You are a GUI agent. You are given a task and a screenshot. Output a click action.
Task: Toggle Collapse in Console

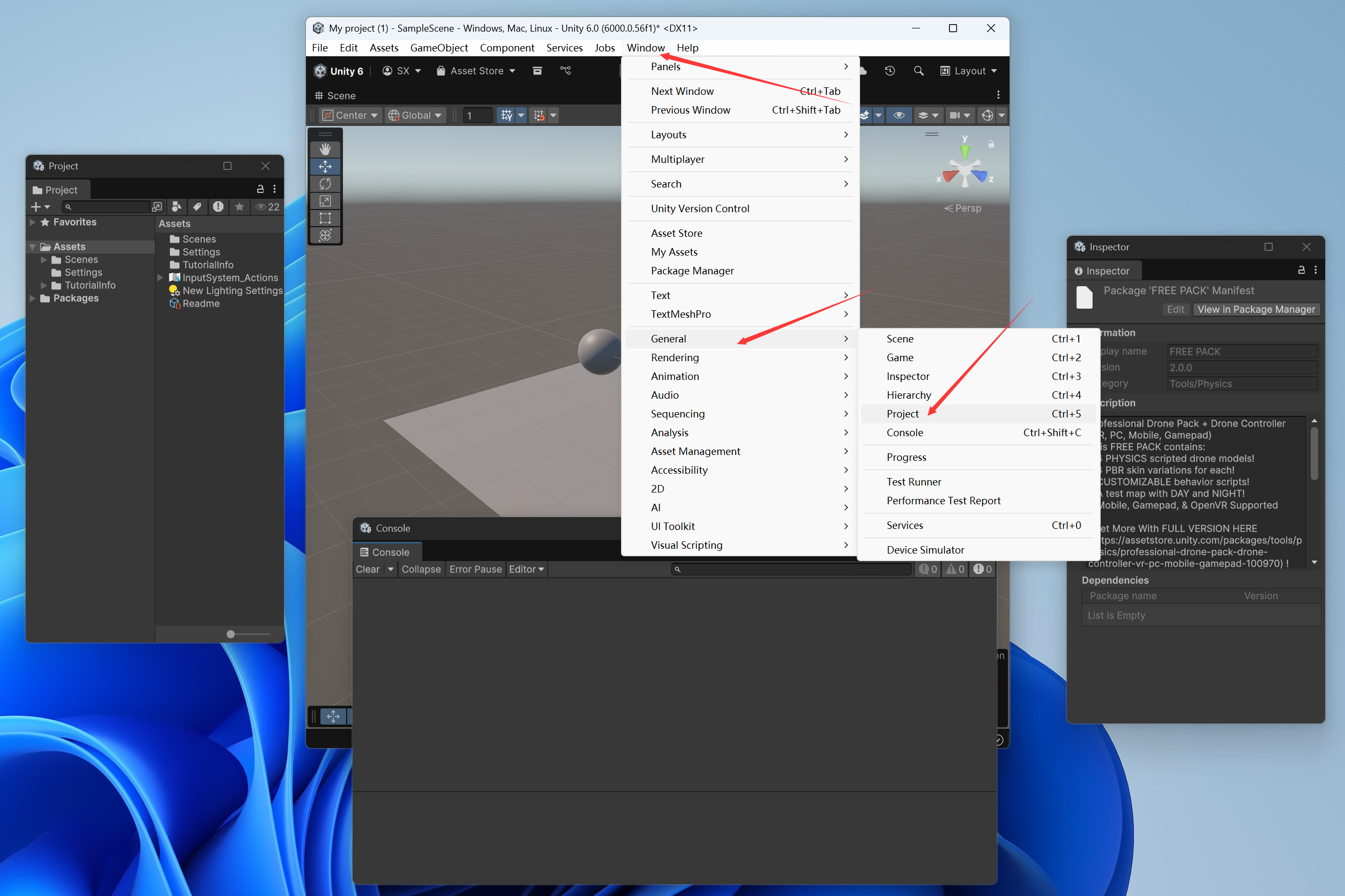[x=421, y=569]
